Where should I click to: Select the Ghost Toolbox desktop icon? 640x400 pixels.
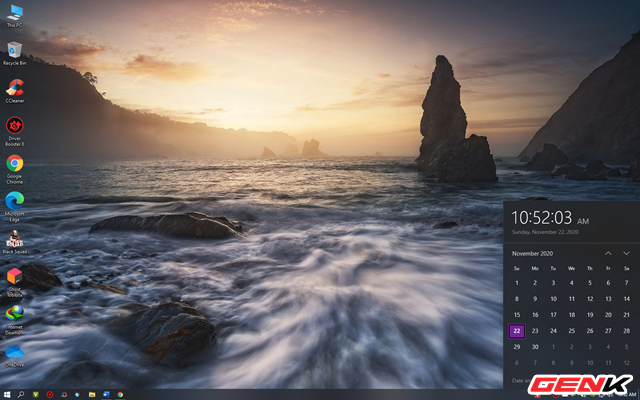15,282
